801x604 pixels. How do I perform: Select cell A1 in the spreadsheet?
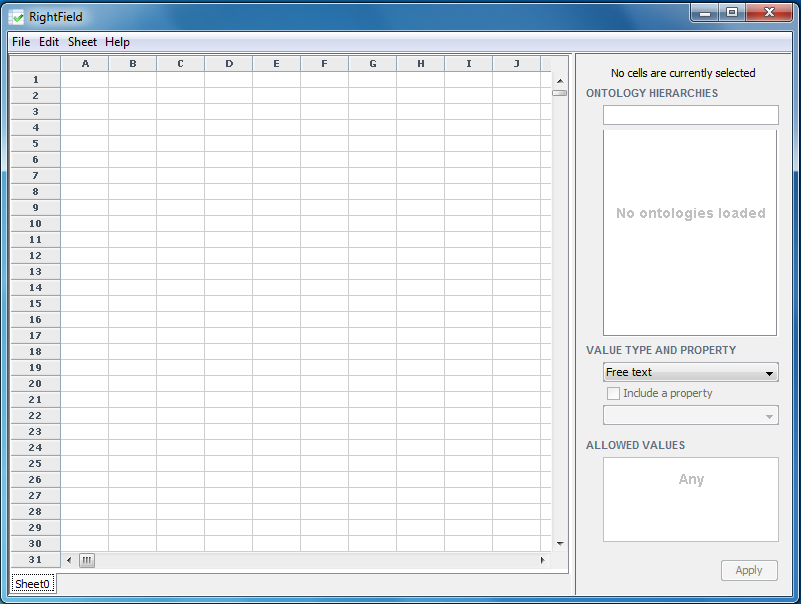(x=85, y=80)
